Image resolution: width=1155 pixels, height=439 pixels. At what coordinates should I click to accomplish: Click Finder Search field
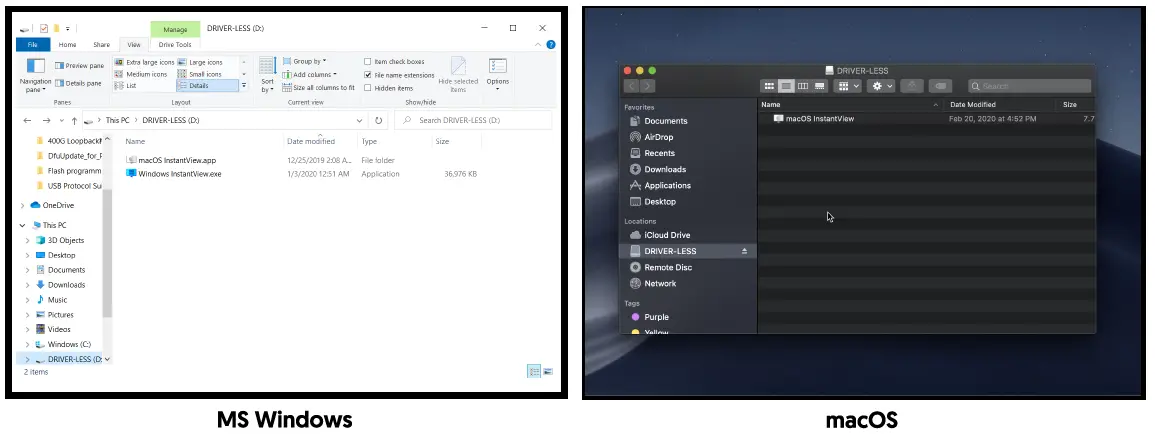click(1029, 86)
